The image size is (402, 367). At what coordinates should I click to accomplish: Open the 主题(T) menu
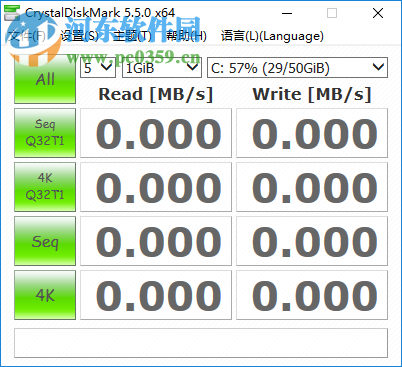(x=132, y=36)
